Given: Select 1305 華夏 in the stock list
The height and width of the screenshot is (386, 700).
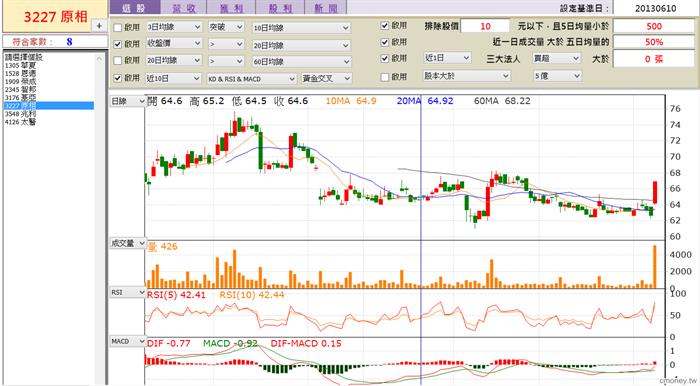Looking at the screenshot, I should [49, 66].
